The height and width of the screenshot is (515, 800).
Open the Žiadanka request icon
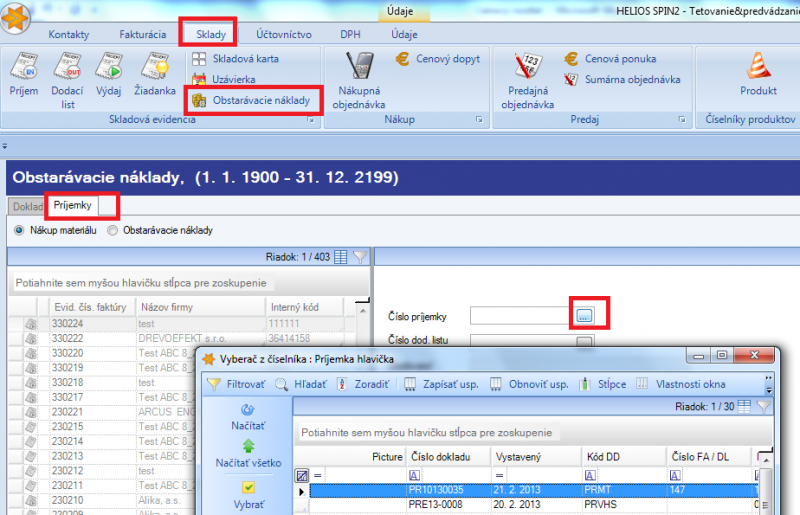pos(155,74)
